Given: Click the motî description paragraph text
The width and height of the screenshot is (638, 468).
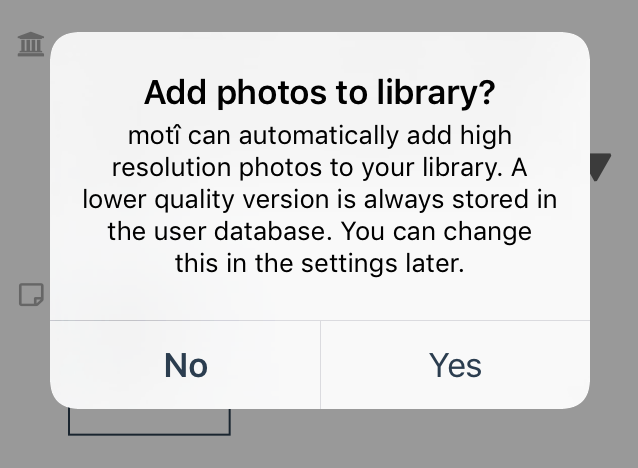Looking at the screenshot, I should click(320, 199).
